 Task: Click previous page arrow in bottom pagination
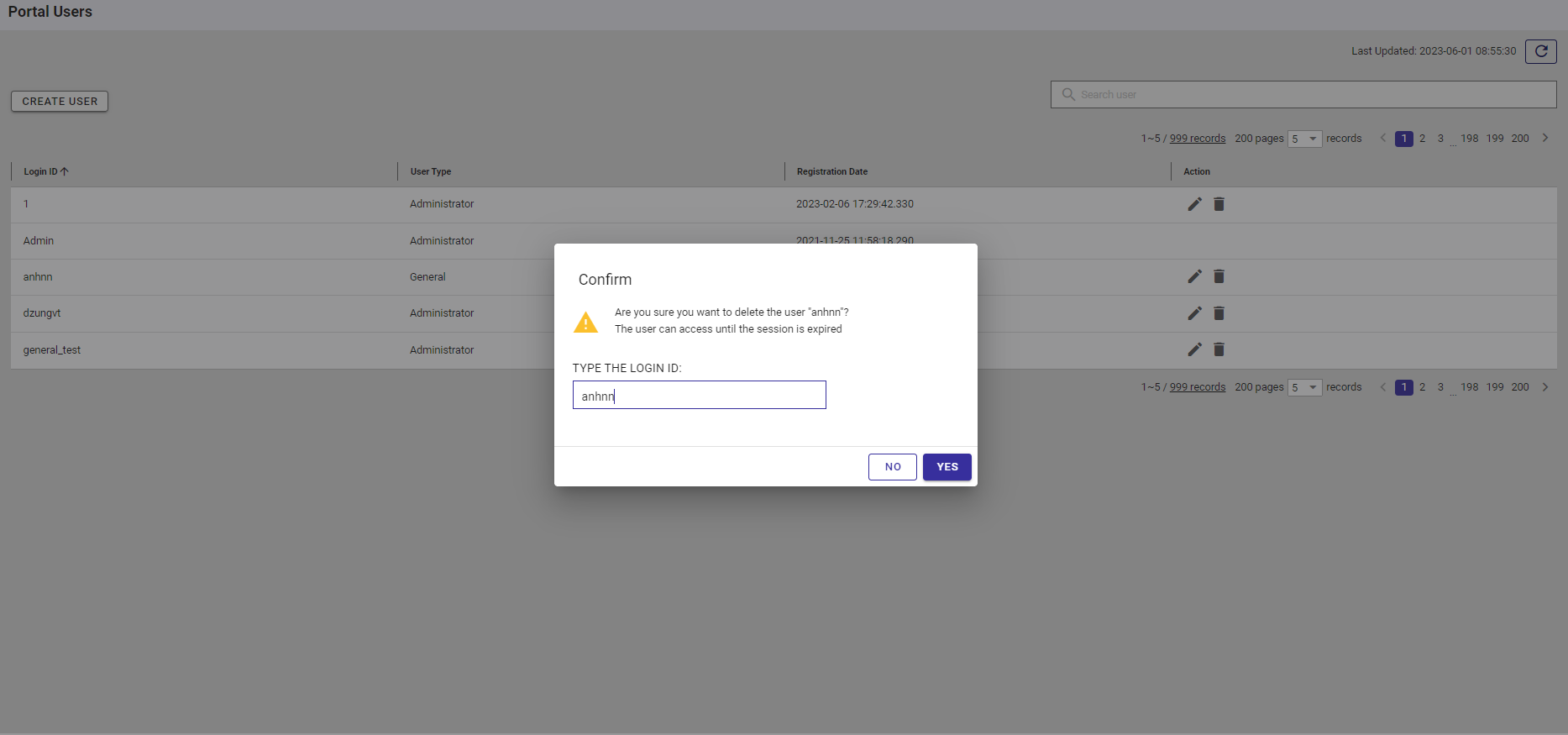point(1382,387)
